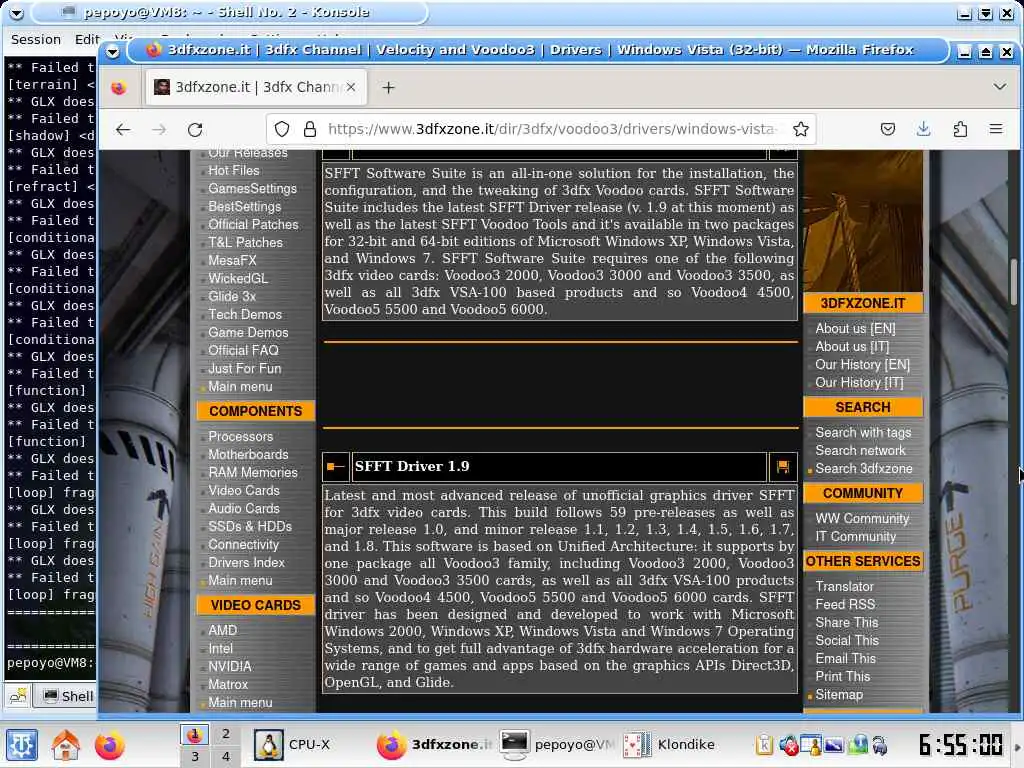Open GamesSettings sidebar link
Viewport: 1024px width, 768px height.
(x=252, y=189)
